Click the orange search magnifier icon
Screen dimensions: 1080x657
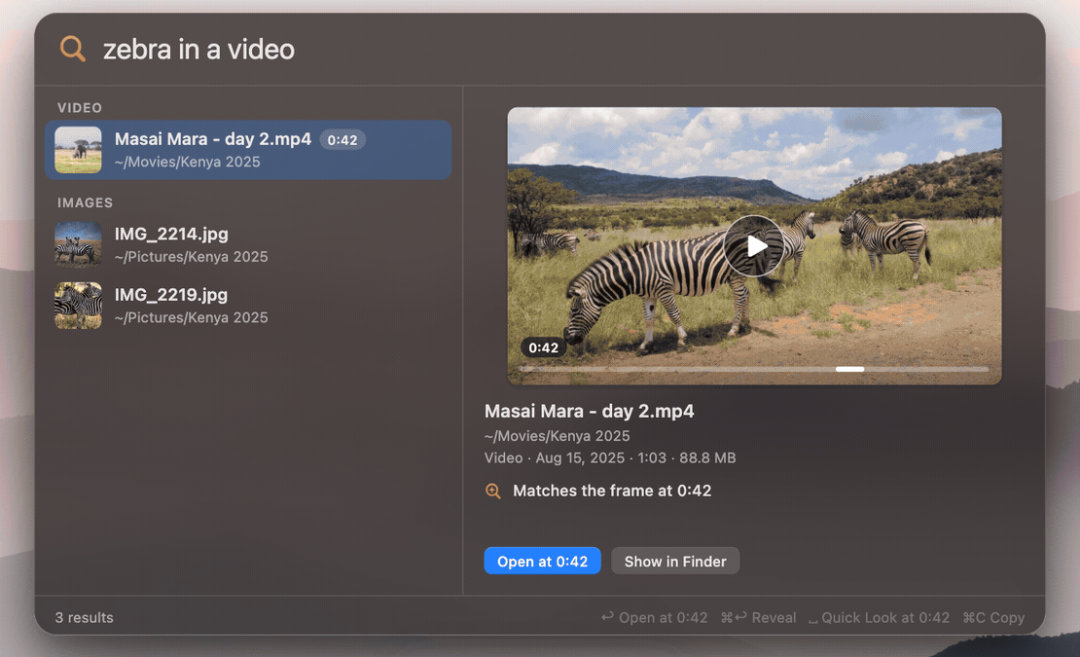[72, 49]
